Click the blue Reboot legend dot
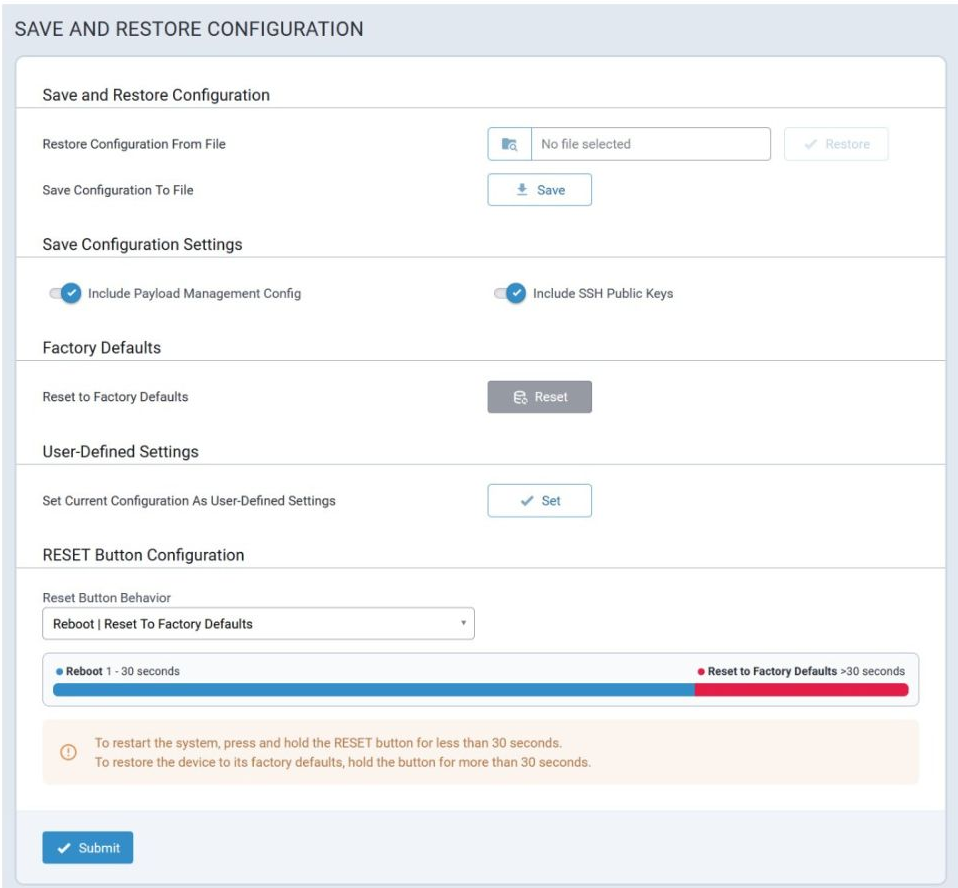 60,672
